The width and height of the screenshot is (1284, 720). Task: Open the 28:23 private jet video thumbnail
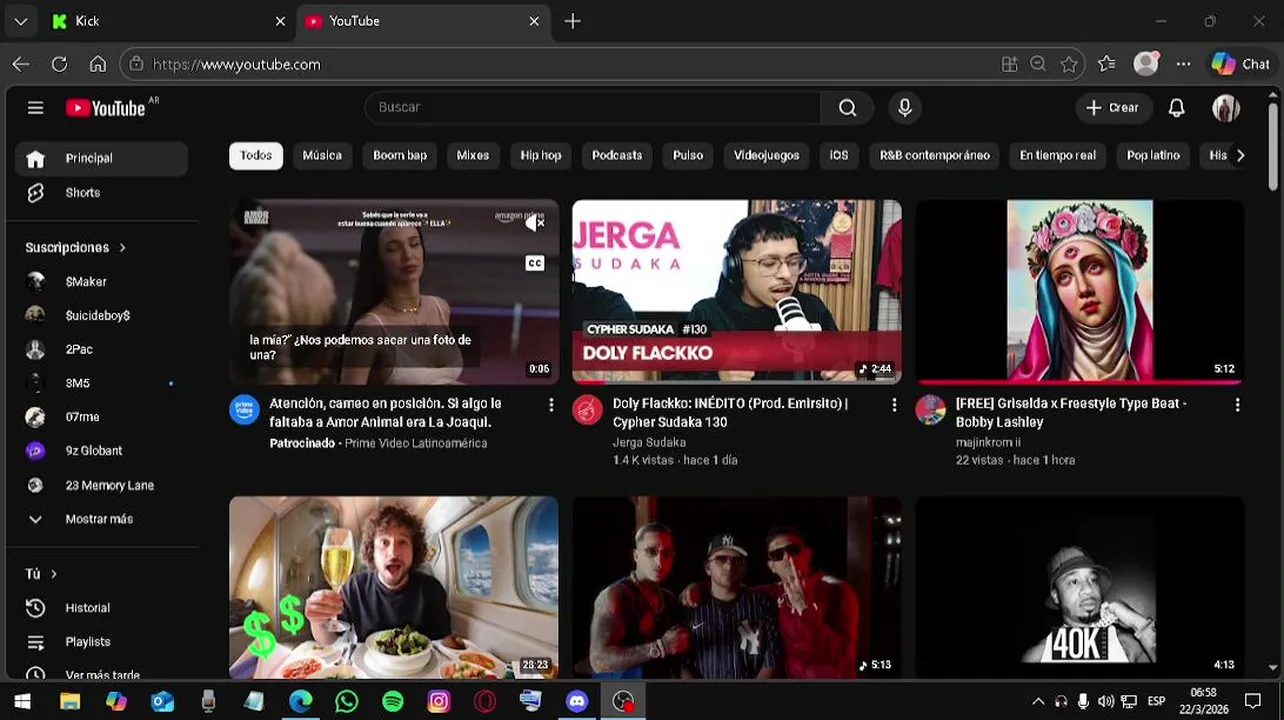click(x=394, y=588)
